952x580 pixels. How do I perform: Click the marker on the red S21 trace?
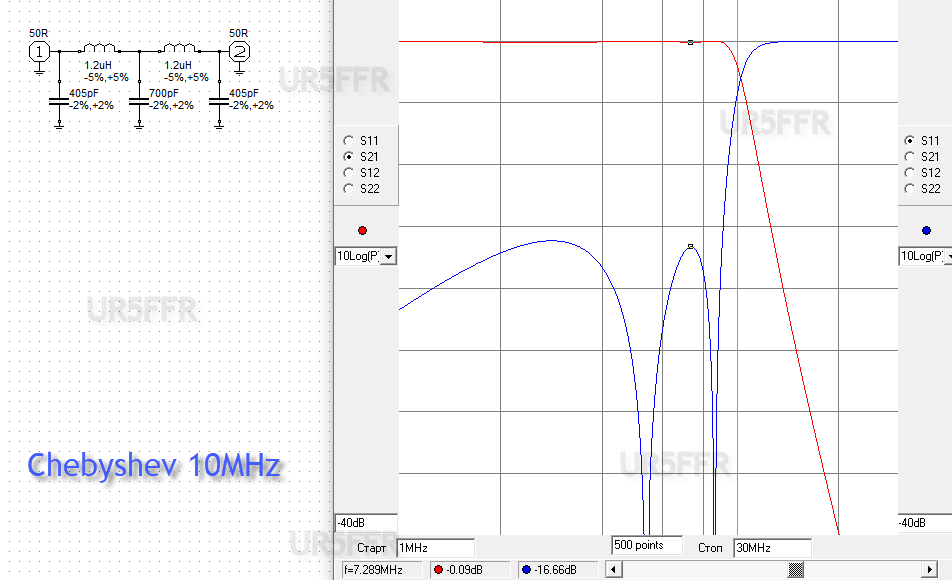(x=691, y=43)
